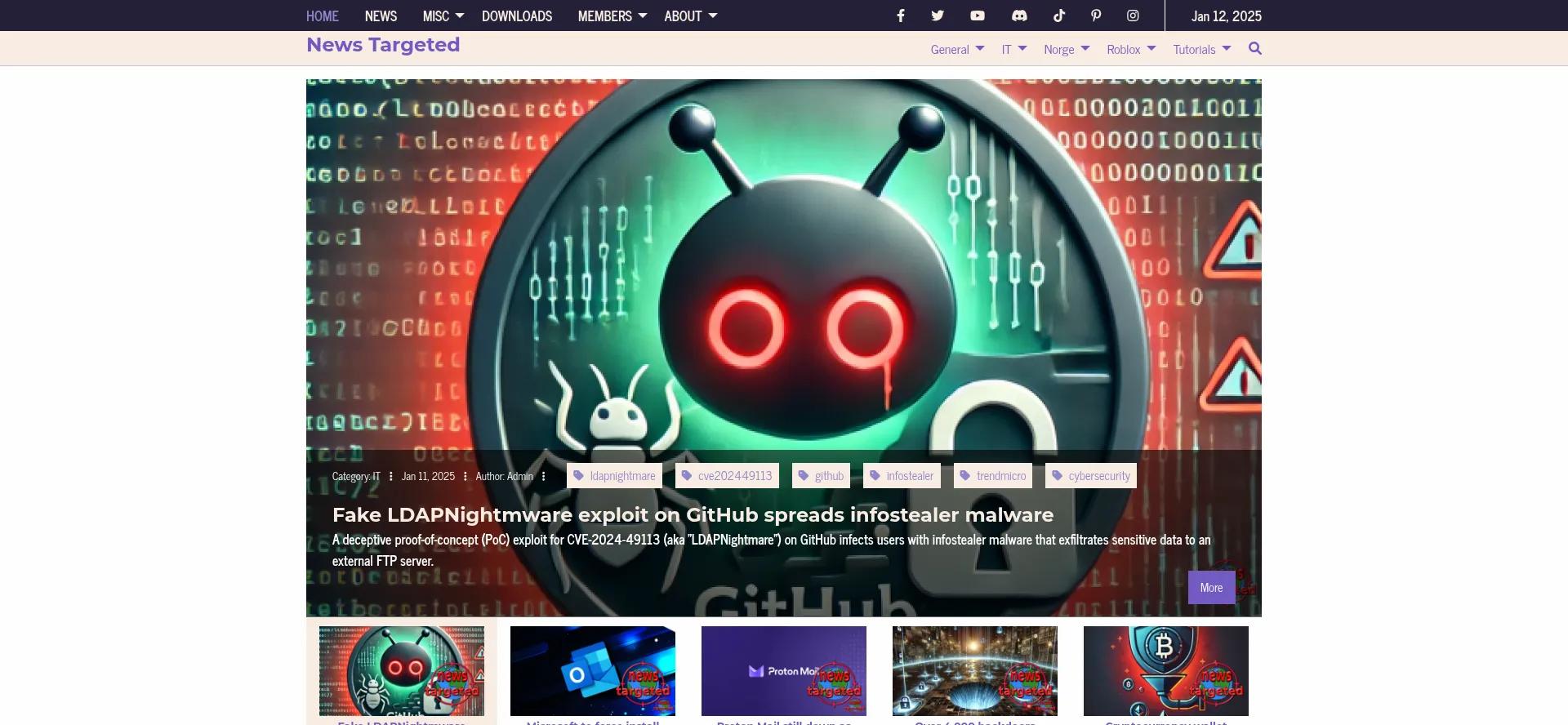Screen dimensions: 1568x725
Task: Select the Bitcoin shield article thumbnail
Action: click(1166, 671)
